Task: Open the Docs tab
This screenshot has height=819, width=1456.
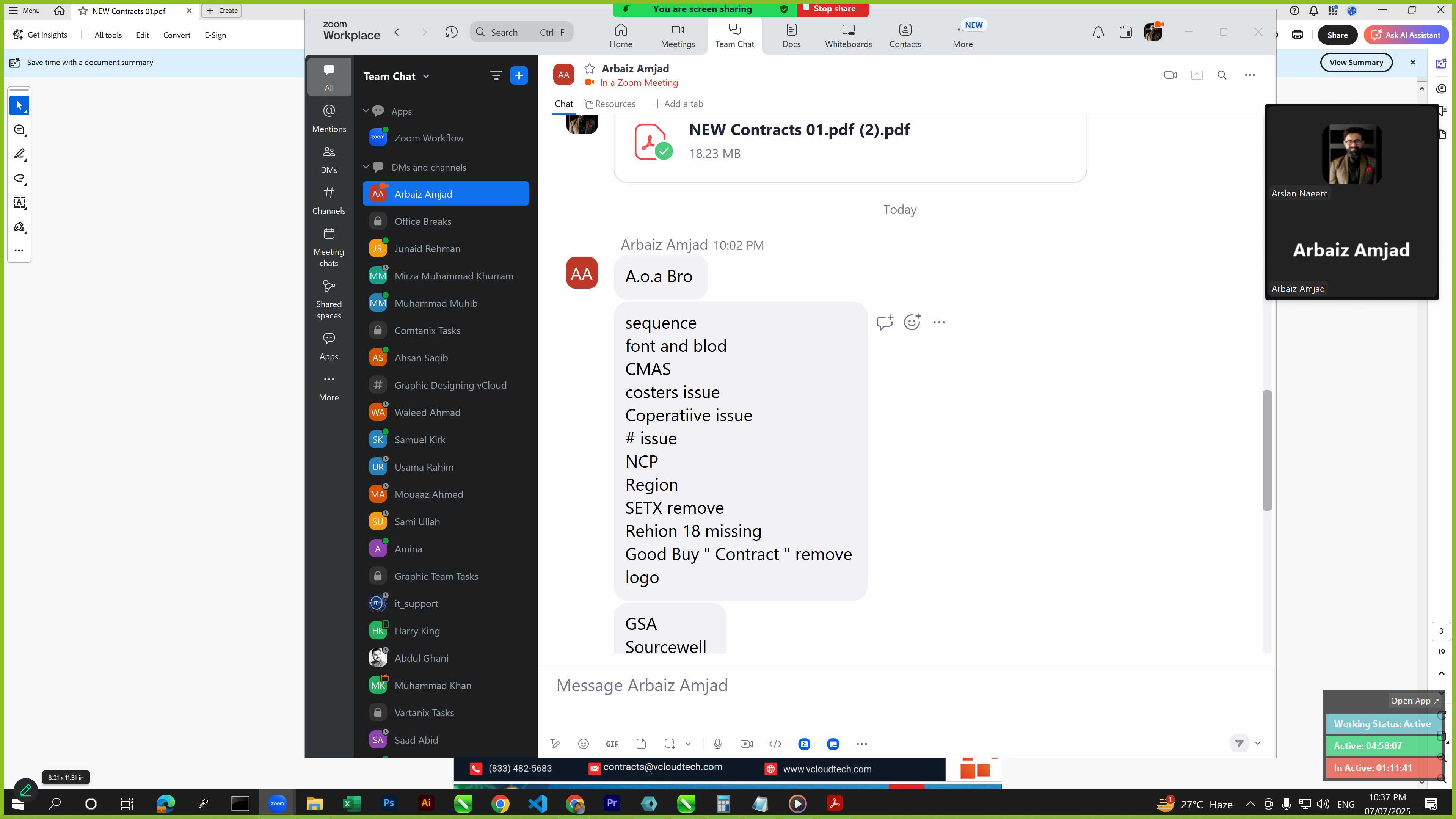Action: pos(791,36)
